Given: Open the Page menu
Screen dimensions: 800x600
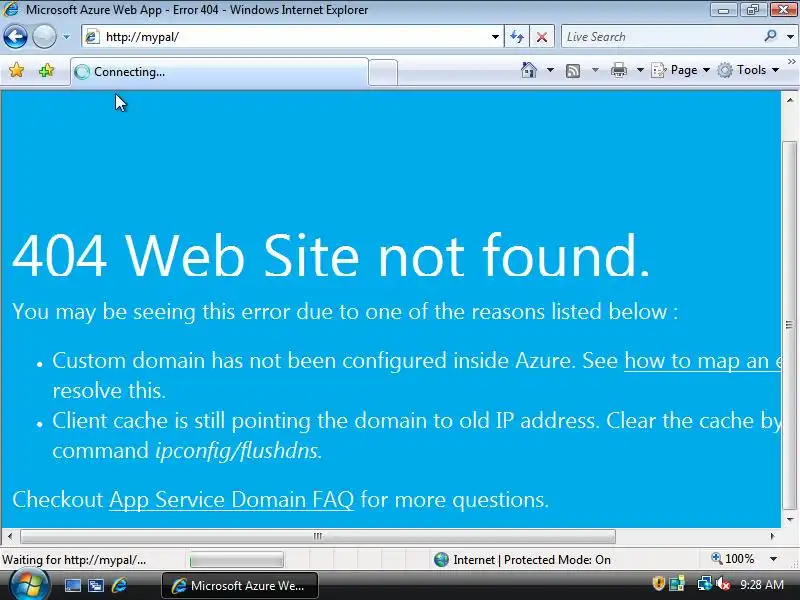Looking at the screenshot, I should [x=680, y=70].
